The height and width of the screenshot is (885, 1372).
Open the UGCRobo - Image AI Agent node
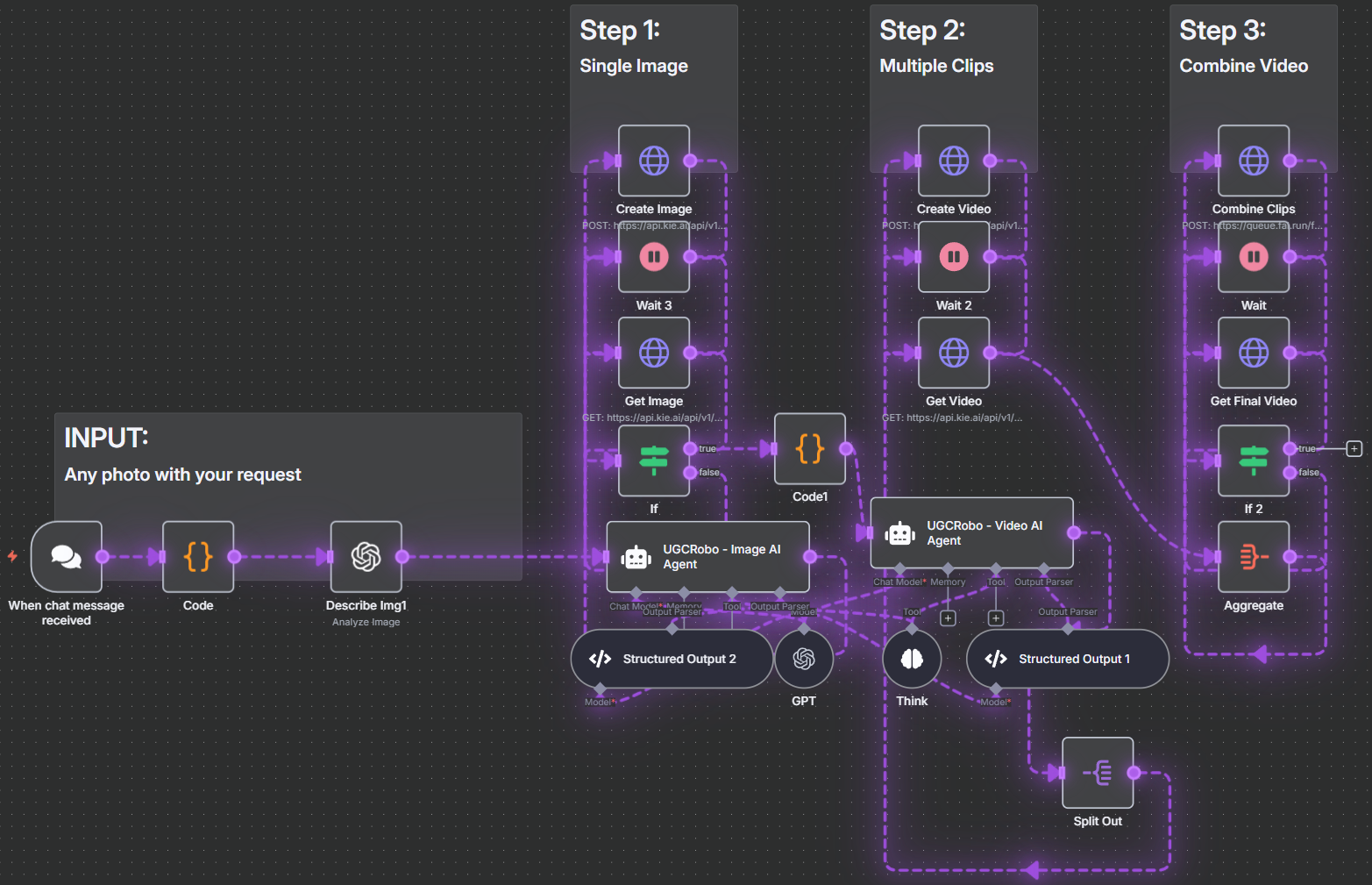tap(707, 557)
